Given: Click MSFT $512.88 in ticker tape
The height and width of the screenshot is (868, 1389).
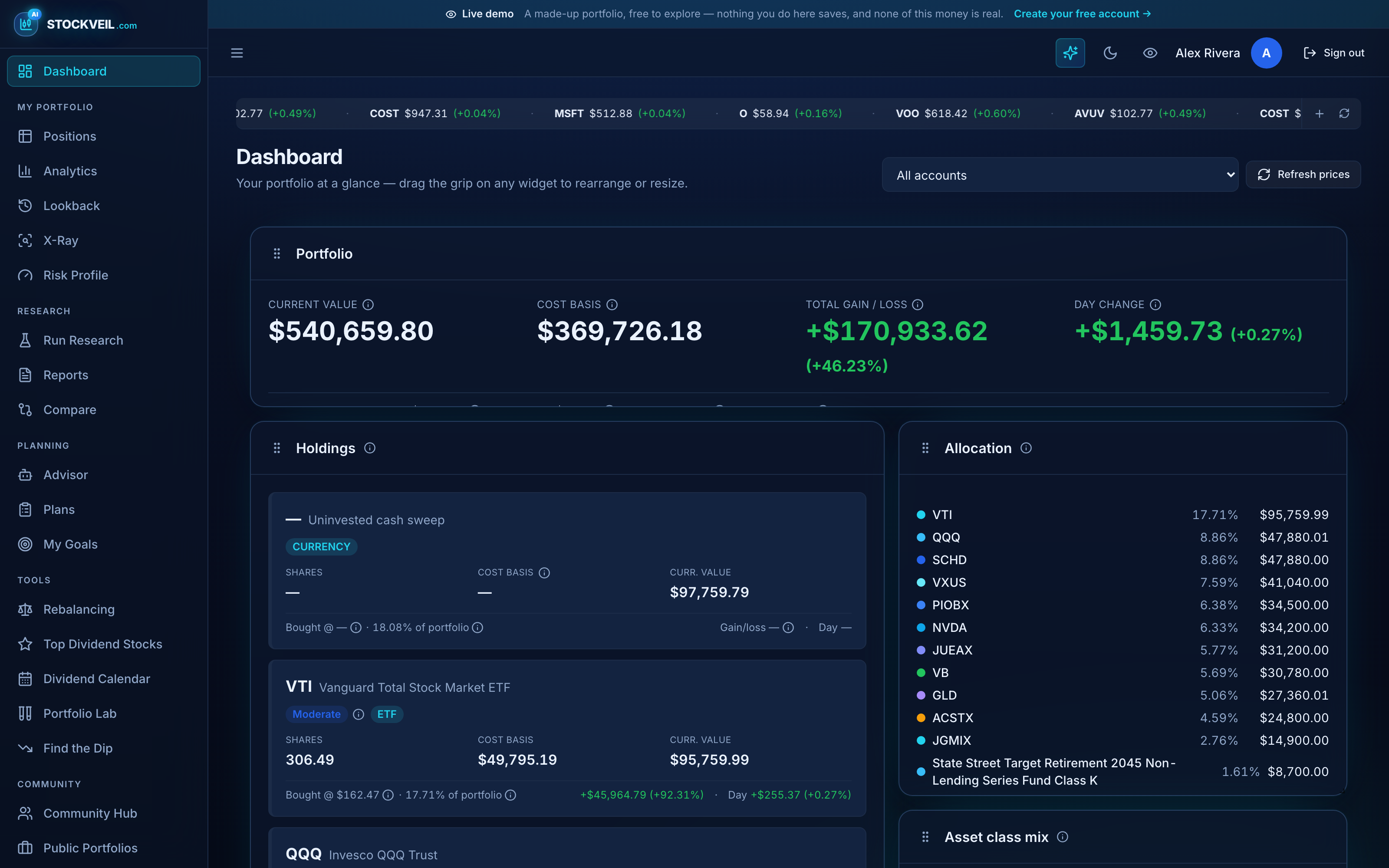Looking at the screenshot, I should pos(620,114).
